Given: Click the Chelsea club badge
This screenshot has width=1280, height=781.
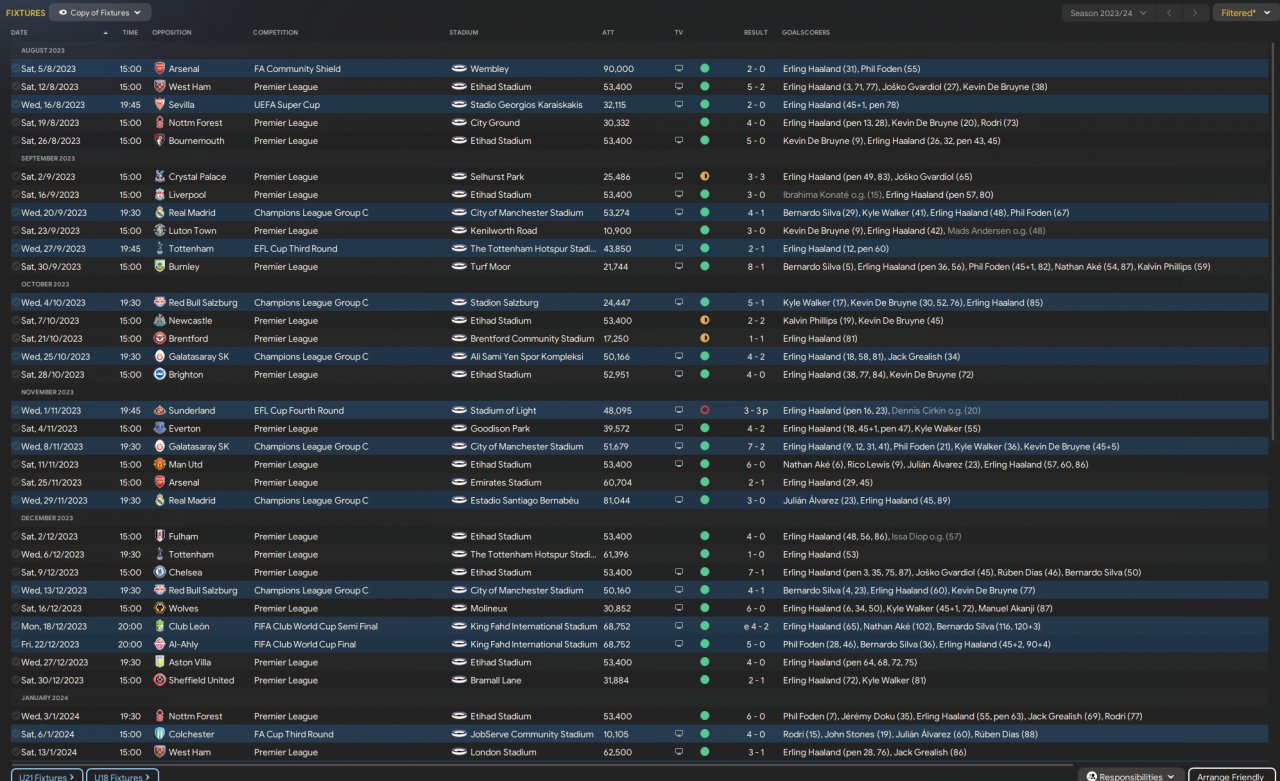Looking at the screenshot, I should [x=160, y=573].
